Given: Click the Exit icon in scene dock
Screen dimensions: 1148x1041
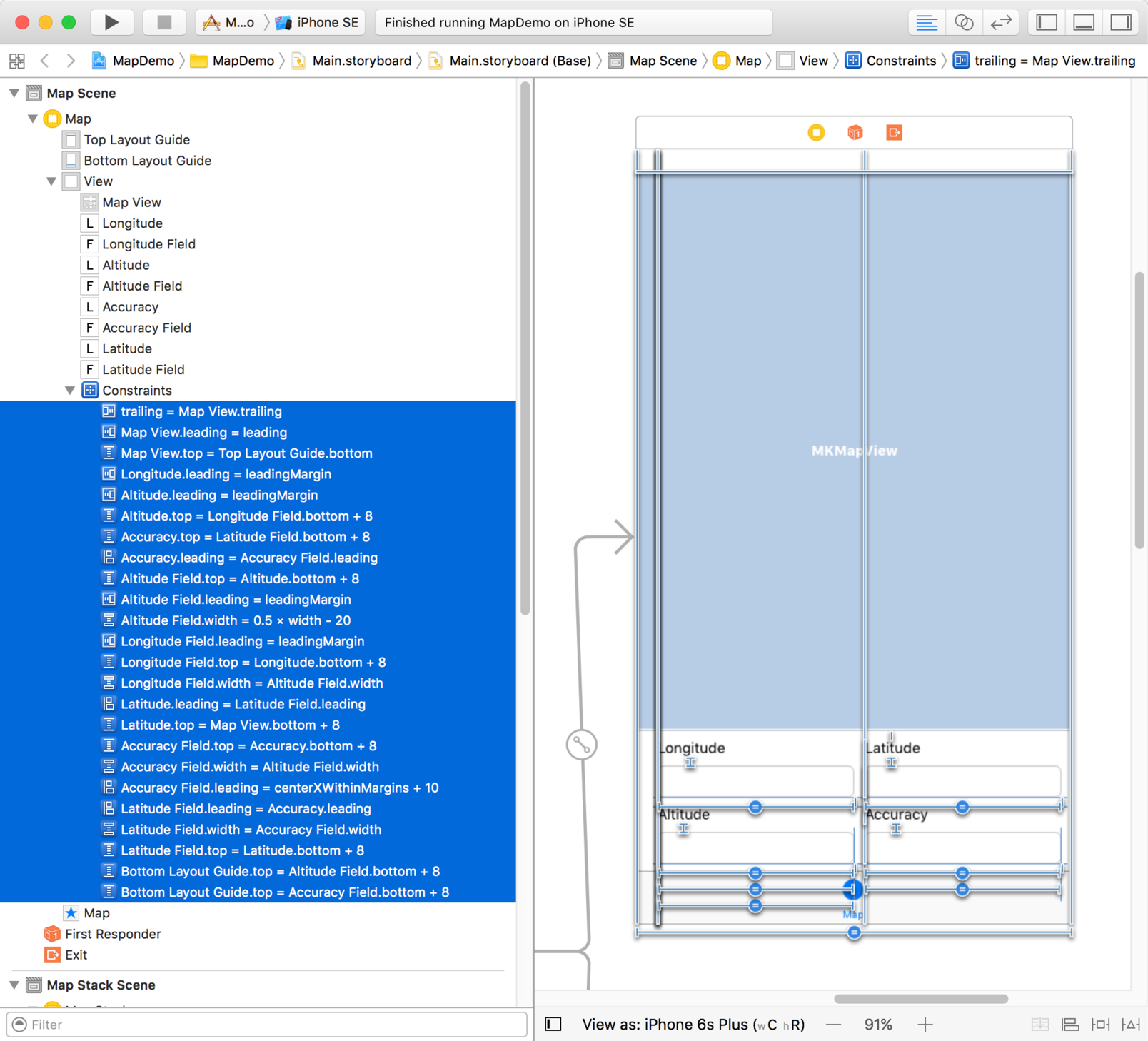Looking at the screenshot, I should [x=894, y=133].
